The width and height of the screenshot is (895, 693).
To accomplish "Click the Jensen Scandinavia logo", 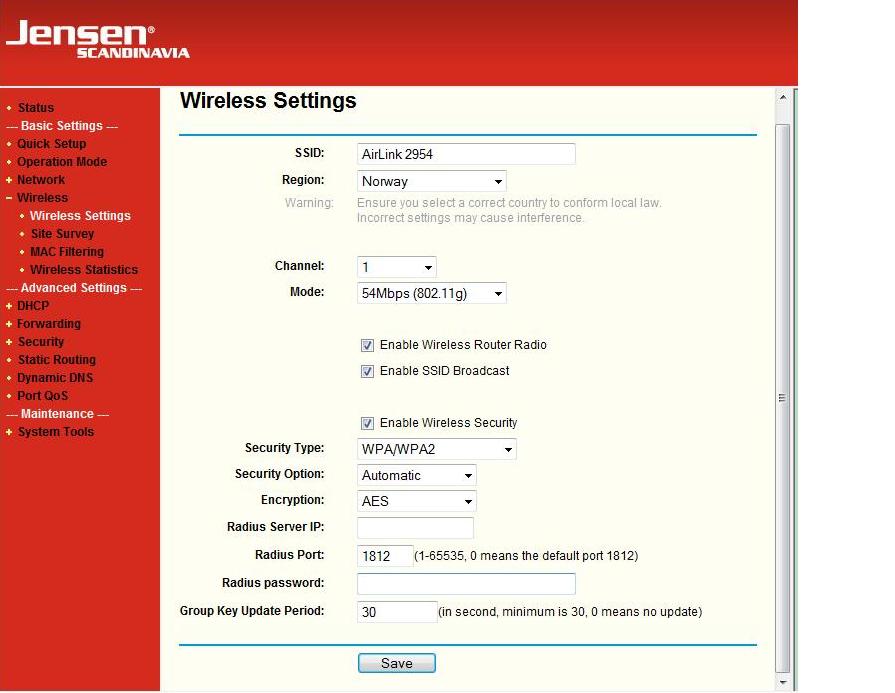I will point(98,39).
